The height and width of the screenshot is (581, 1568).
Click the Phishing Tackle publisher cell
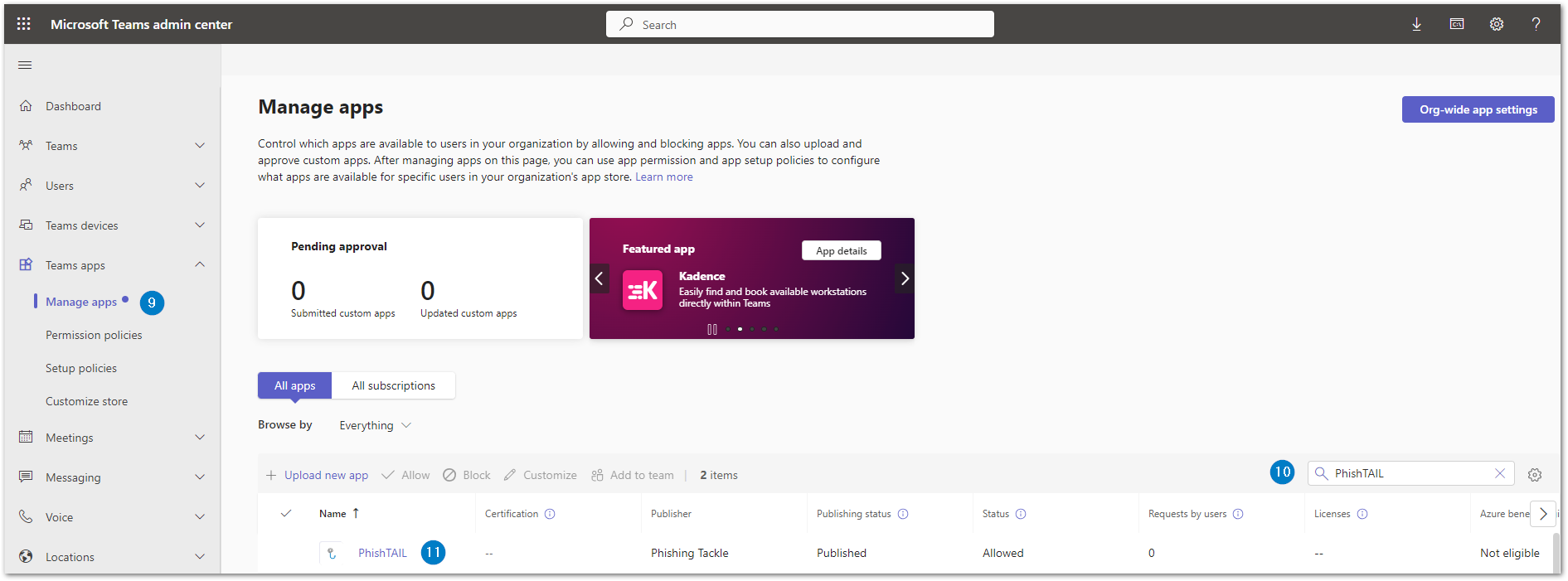[x=690, y=553]
